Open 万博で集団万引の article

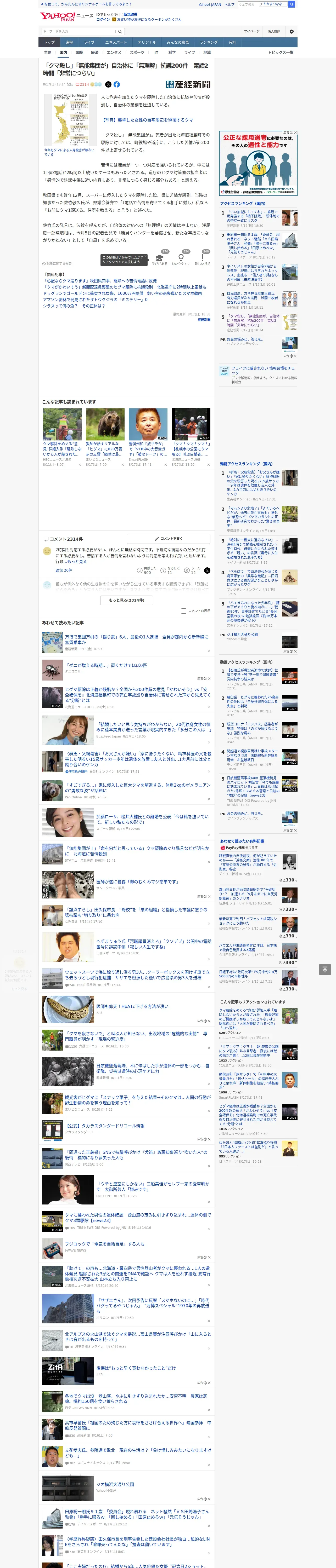tap(136, 639)
